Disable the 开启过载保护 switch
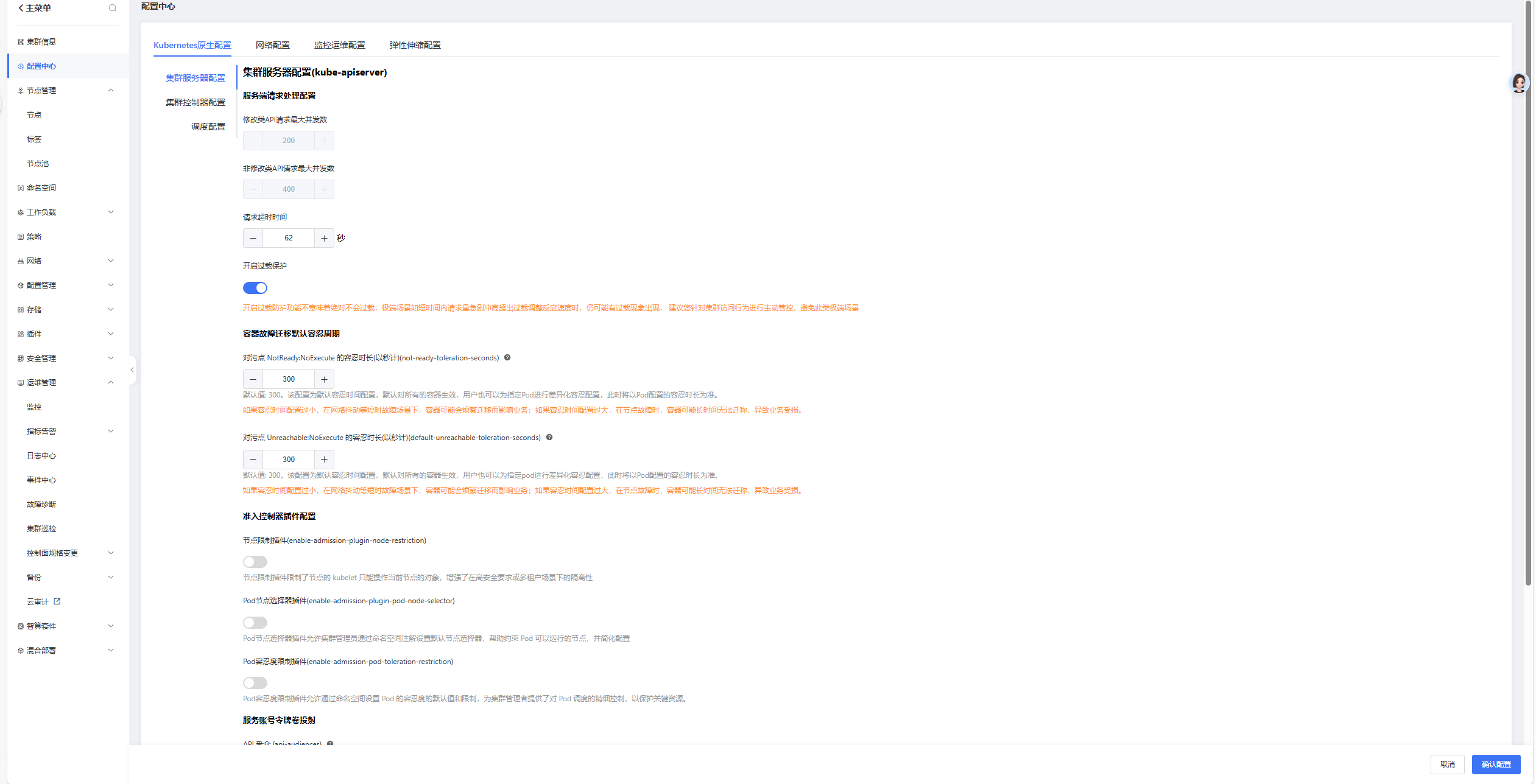The width and height of the screenshot is (1536, 784). (255, 288)
